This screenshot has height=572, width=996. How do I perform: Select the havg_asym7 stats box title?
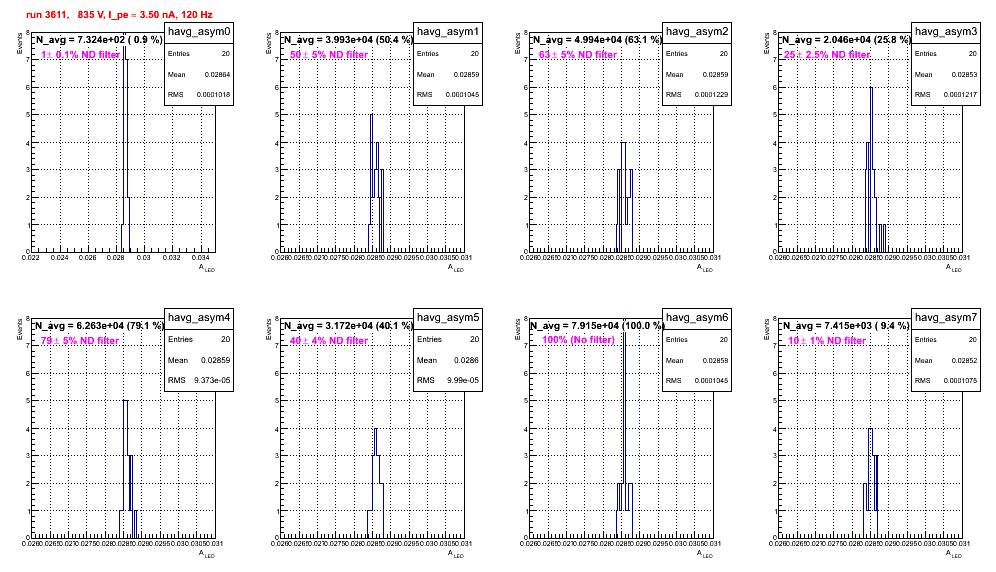click(x=946, y=317)
